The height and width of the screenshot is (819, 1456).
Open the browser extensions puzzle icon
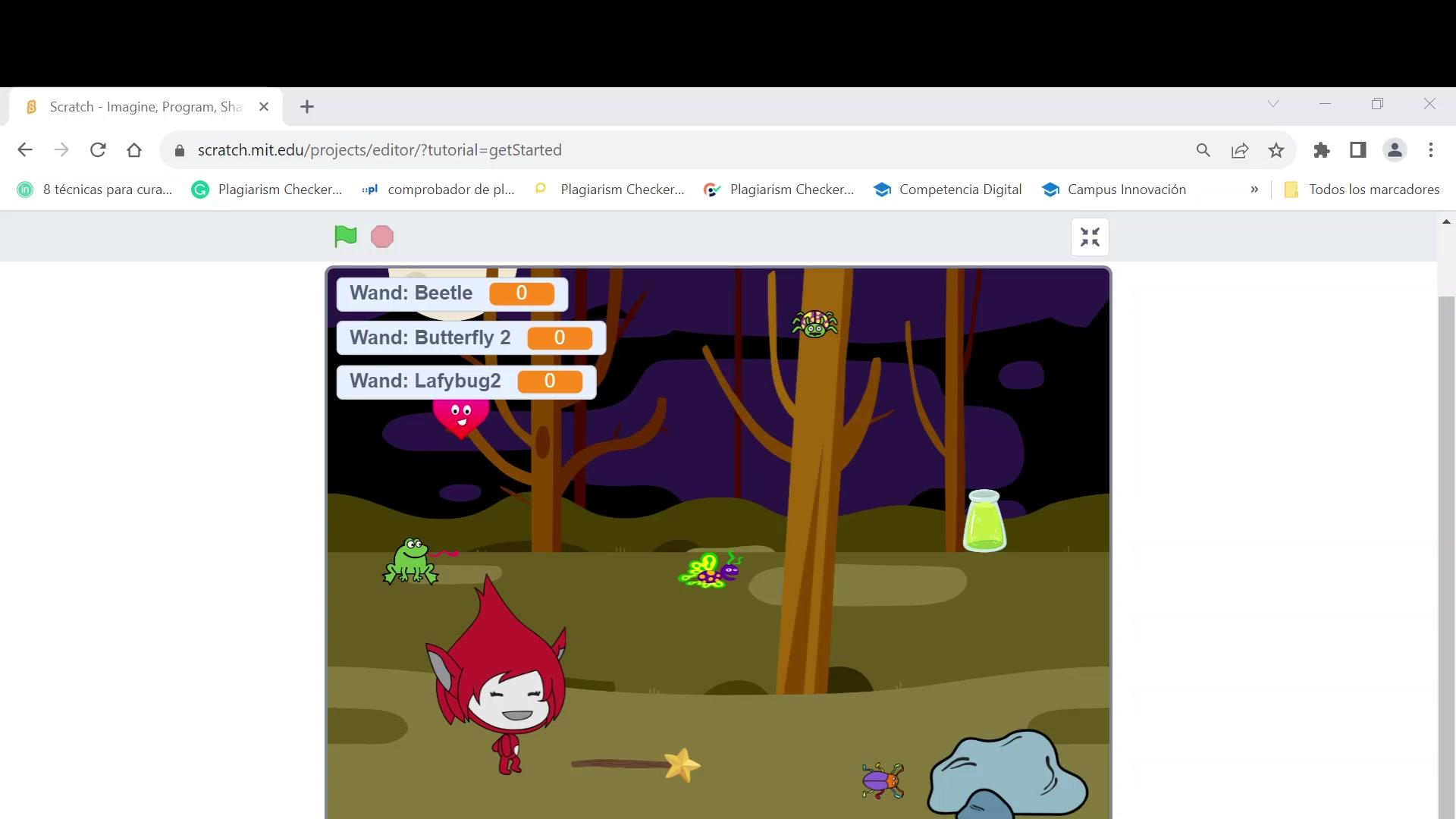click(x=1322, y=150)
